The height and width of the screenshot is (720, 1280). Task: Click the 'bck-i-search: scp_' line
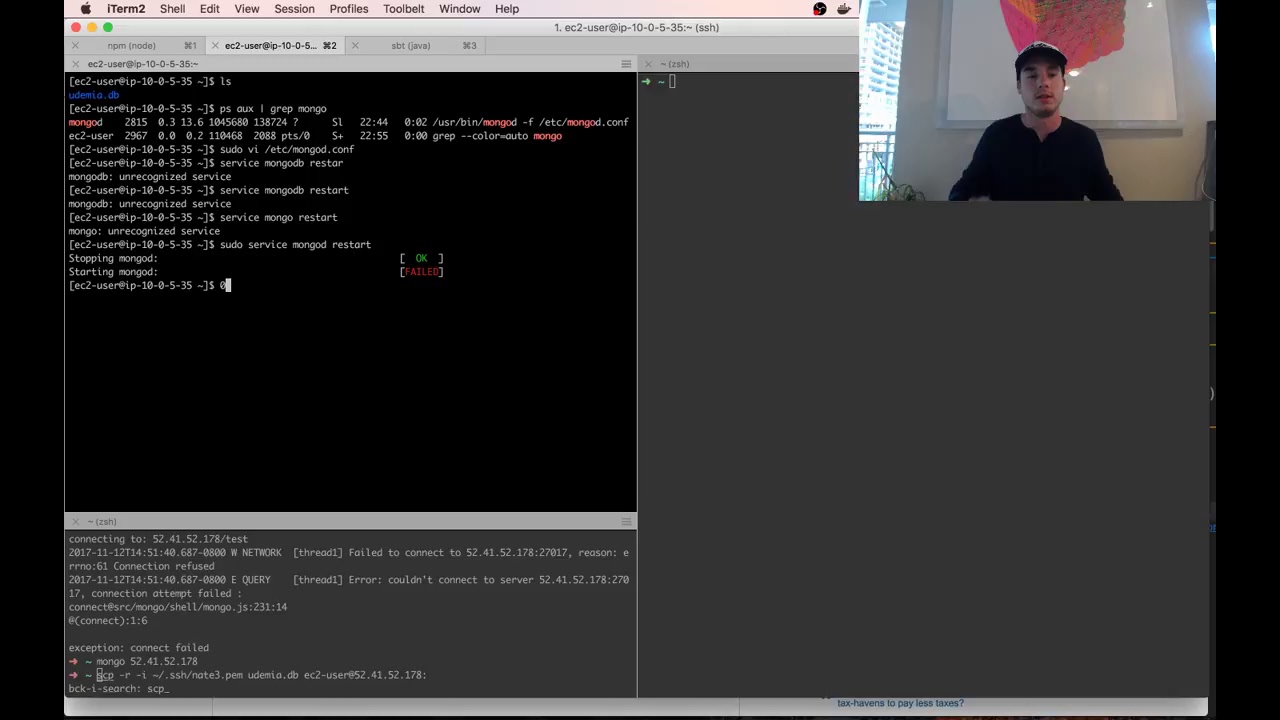[x=119, y=689]
